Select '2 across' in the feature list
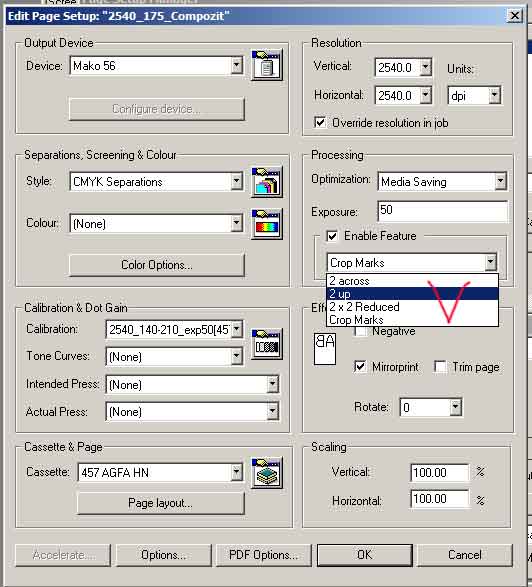The image size is (532, 587). click(x=412, y=281)
